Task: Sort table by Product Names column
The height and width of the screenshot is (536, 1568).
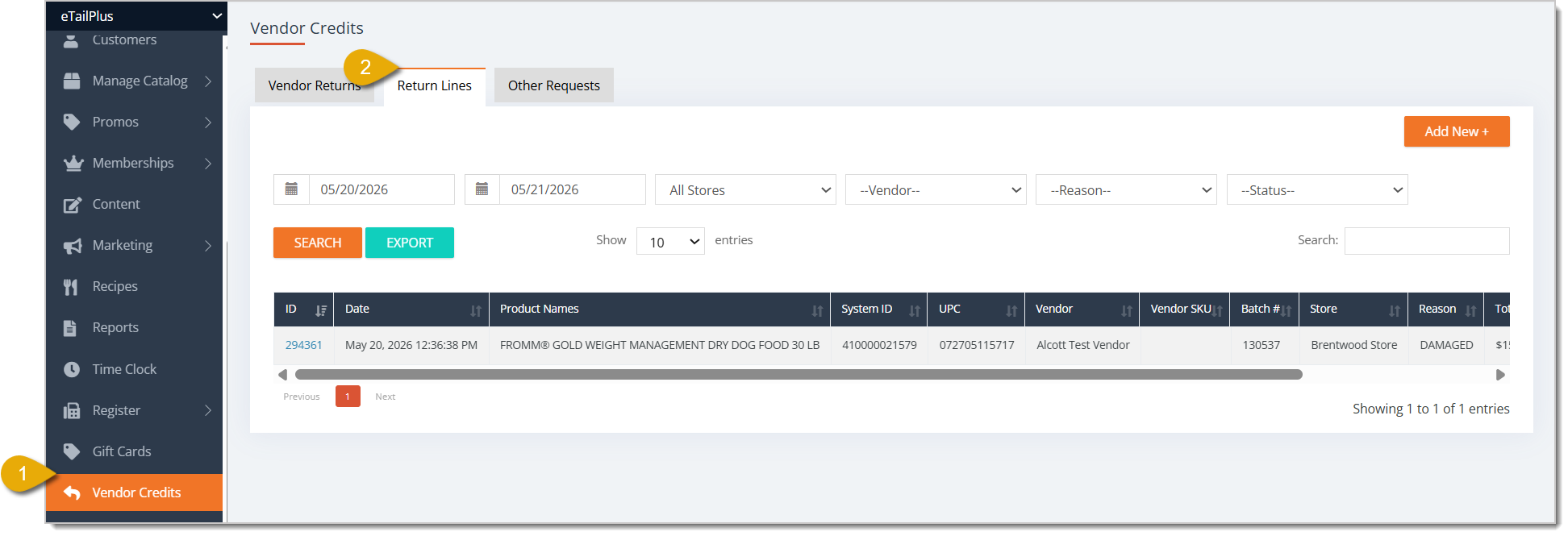Action: (660, 310)
